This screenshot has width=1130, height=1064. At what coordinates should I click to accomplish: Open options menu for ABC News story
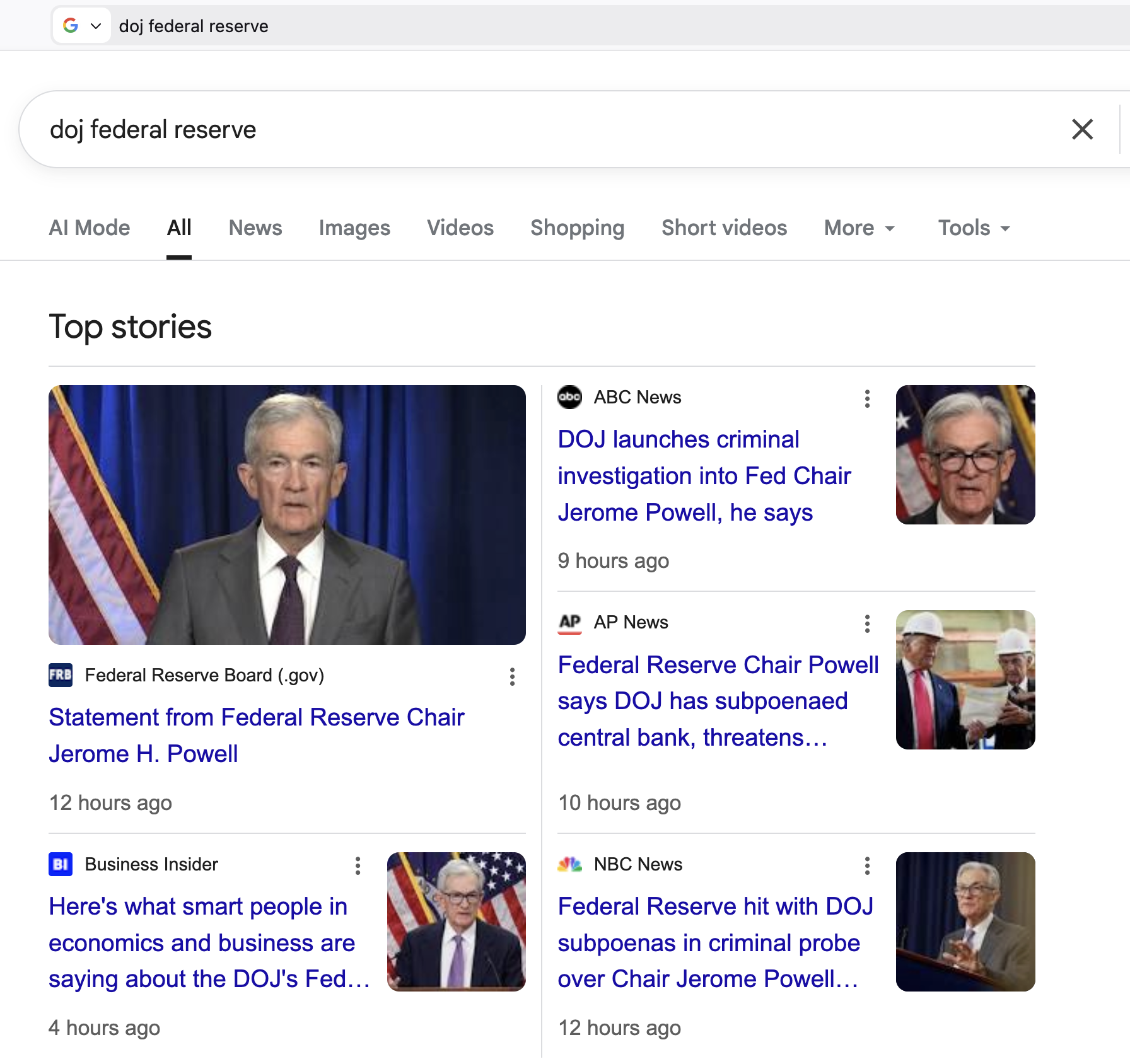(x=868, y=398)
